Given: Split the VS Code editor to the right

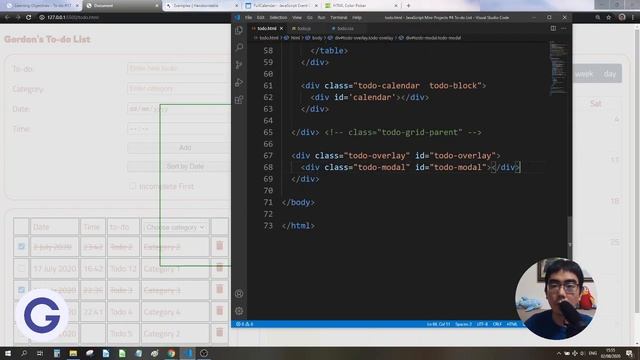Looking at the screenshot, I should (553, 28).
